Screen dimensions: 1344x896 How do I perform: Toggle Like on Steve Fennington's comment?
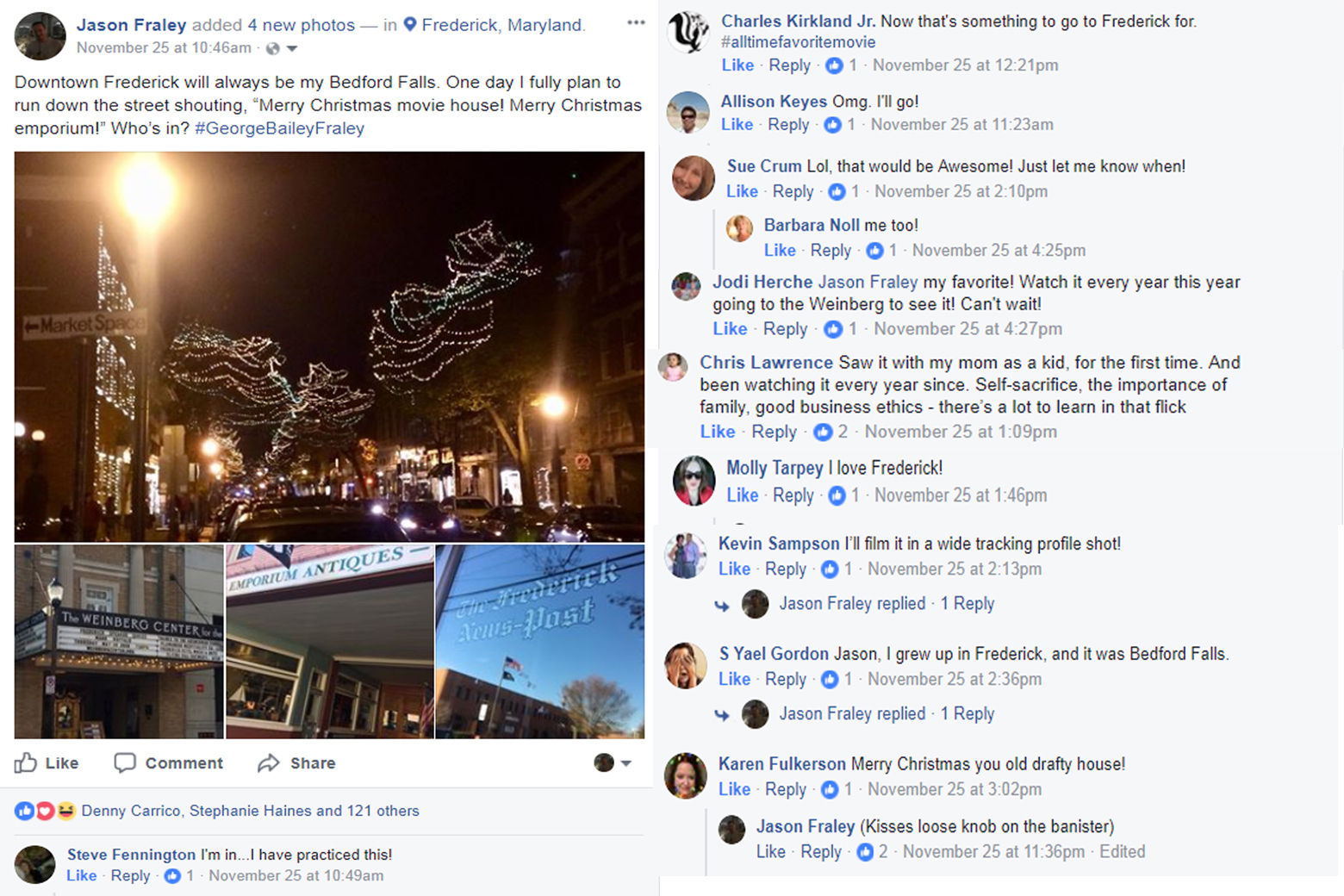(x=82, y=875)
